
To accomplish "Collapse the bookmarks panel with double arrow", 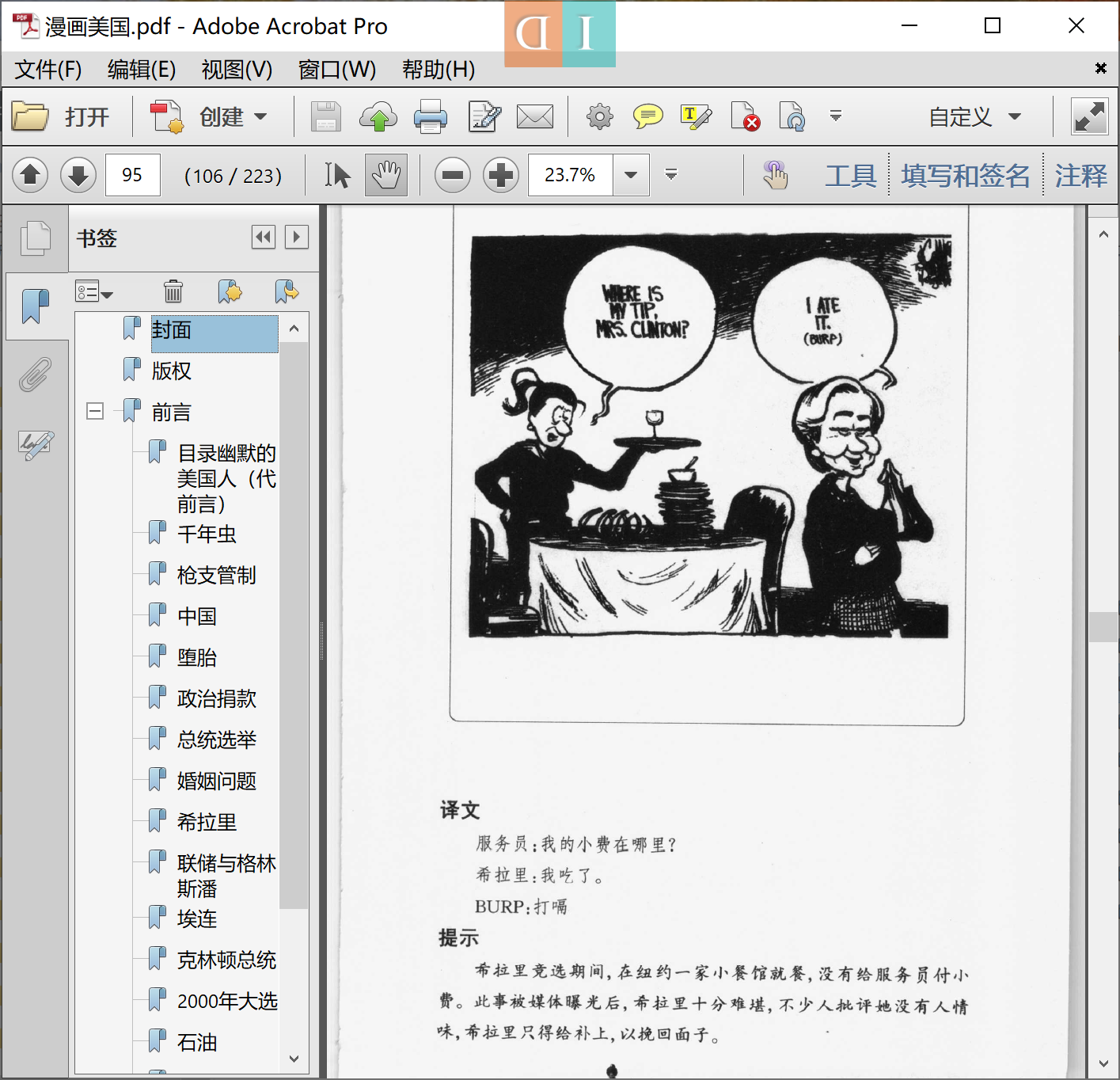I will (264, 237).
